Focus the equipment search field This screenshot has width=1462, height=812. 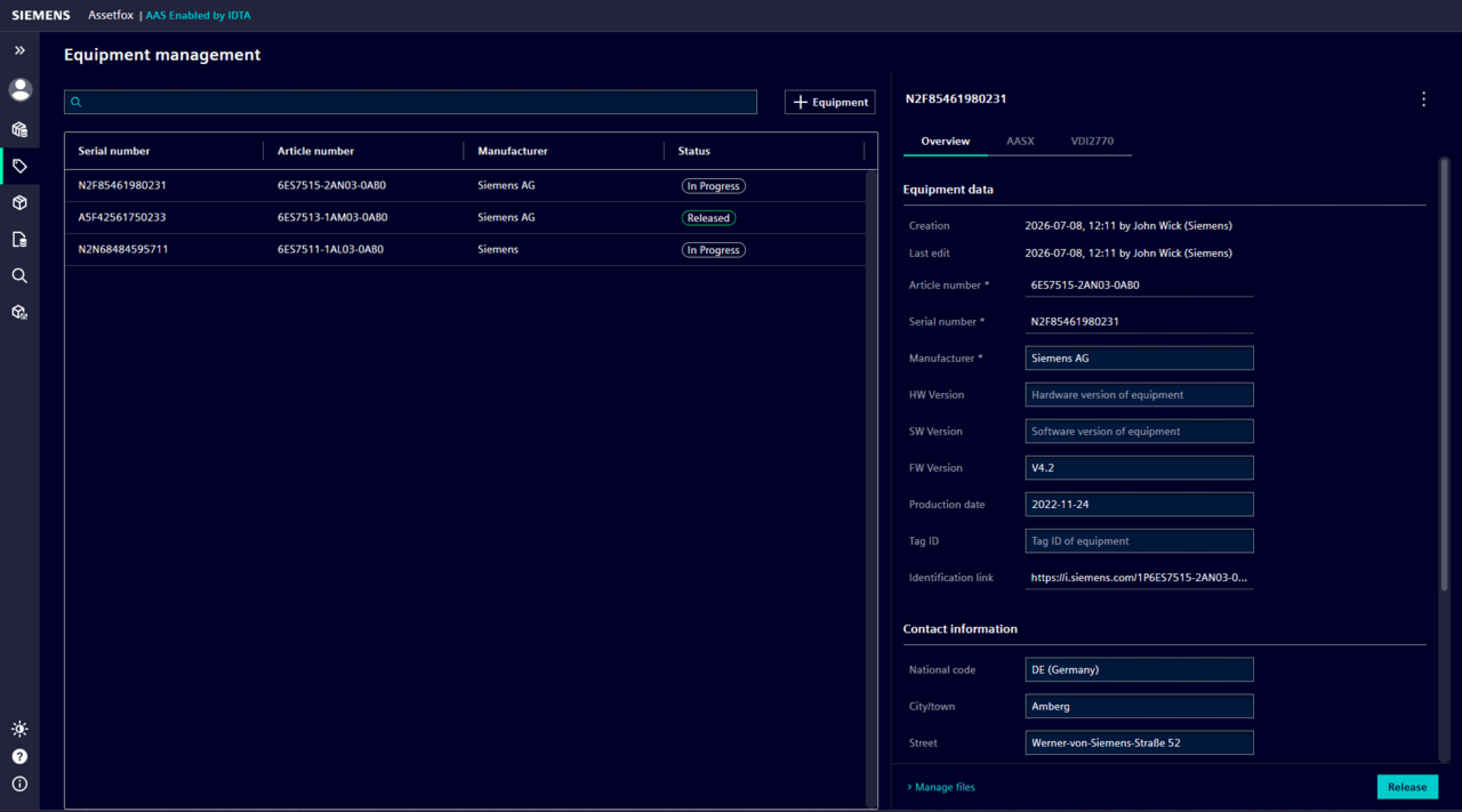(410, 102)
